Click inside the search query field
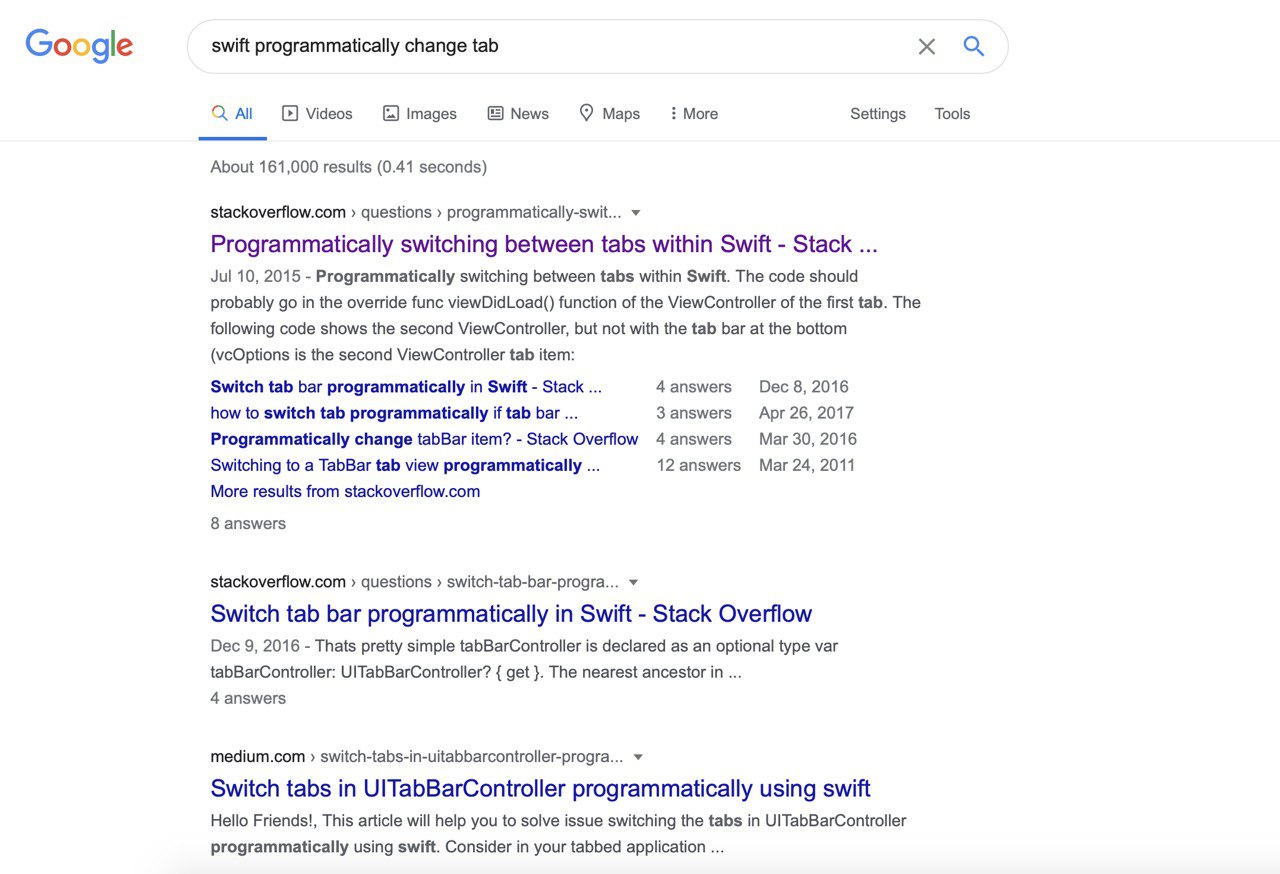1280x874 pixels. tap(550, 46)
